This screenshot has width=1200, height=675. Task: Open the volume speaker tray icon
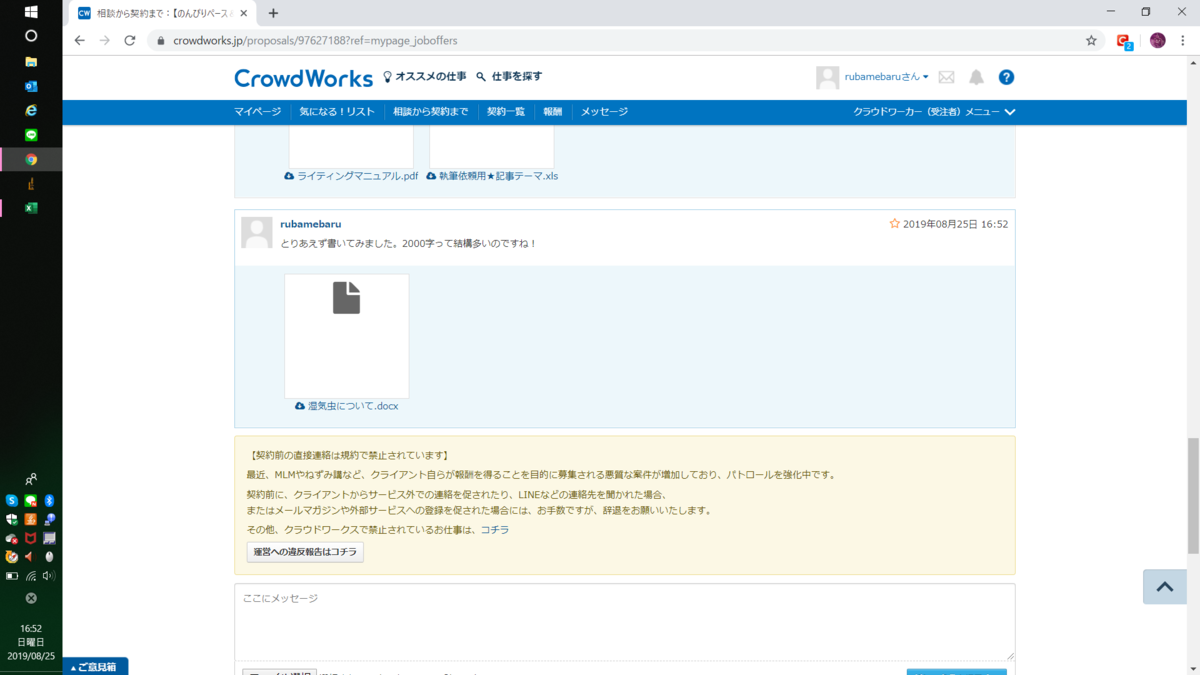[49, 576]
